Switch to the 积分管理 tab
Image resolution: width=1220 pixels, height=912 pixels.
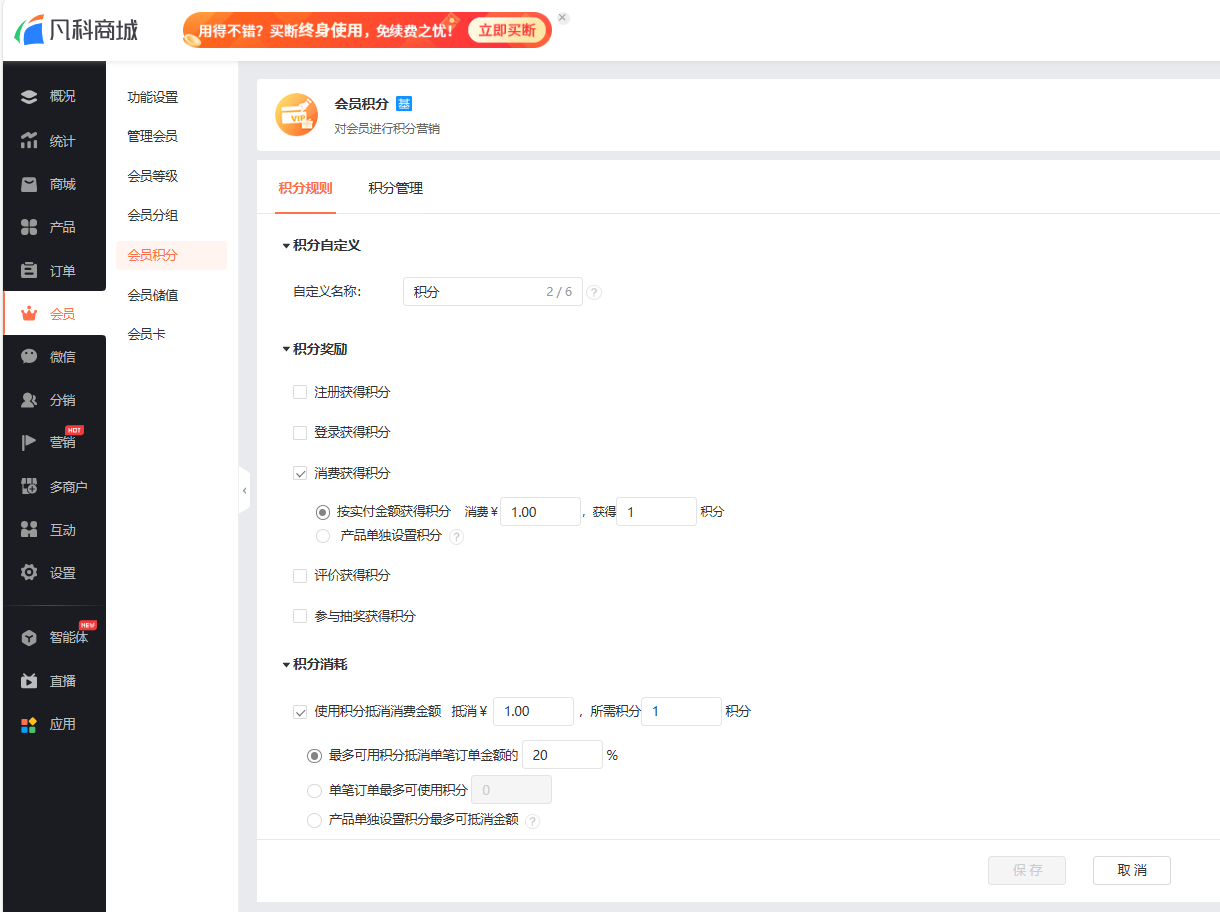pyautogui.click(x=396, y=187)
